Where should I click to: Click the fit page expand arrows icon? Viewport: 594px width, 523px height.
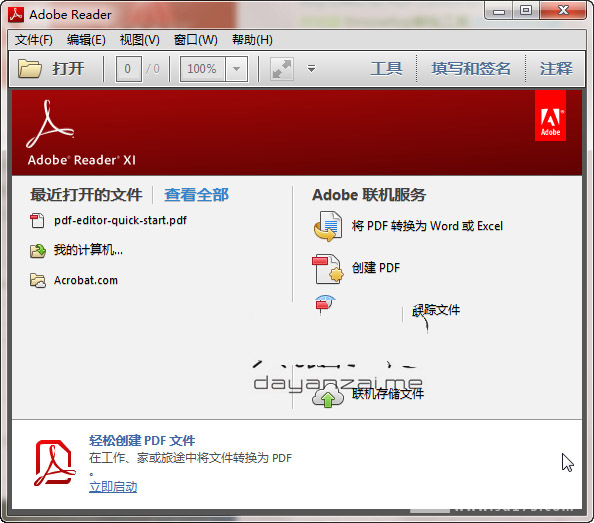[x=282, y=69]
